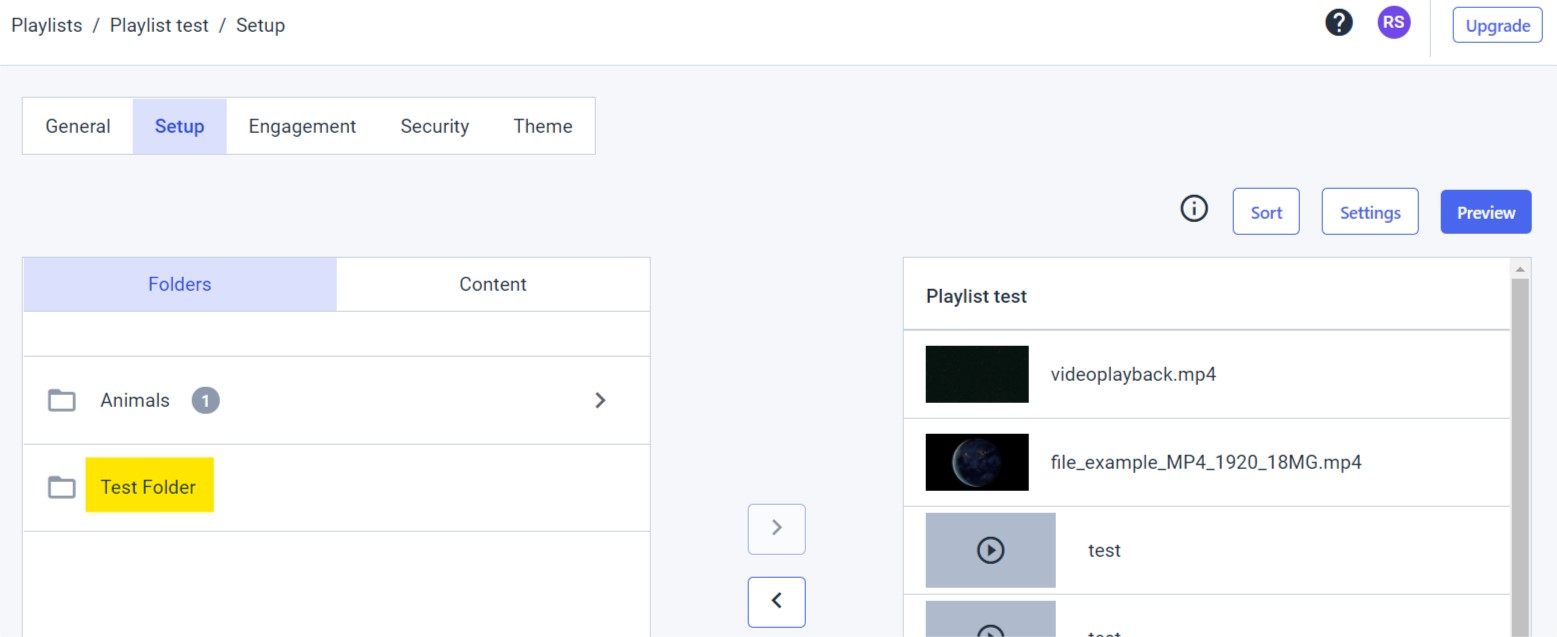
Task: Open playlist Settings button
Action: tap(1370, 212)
